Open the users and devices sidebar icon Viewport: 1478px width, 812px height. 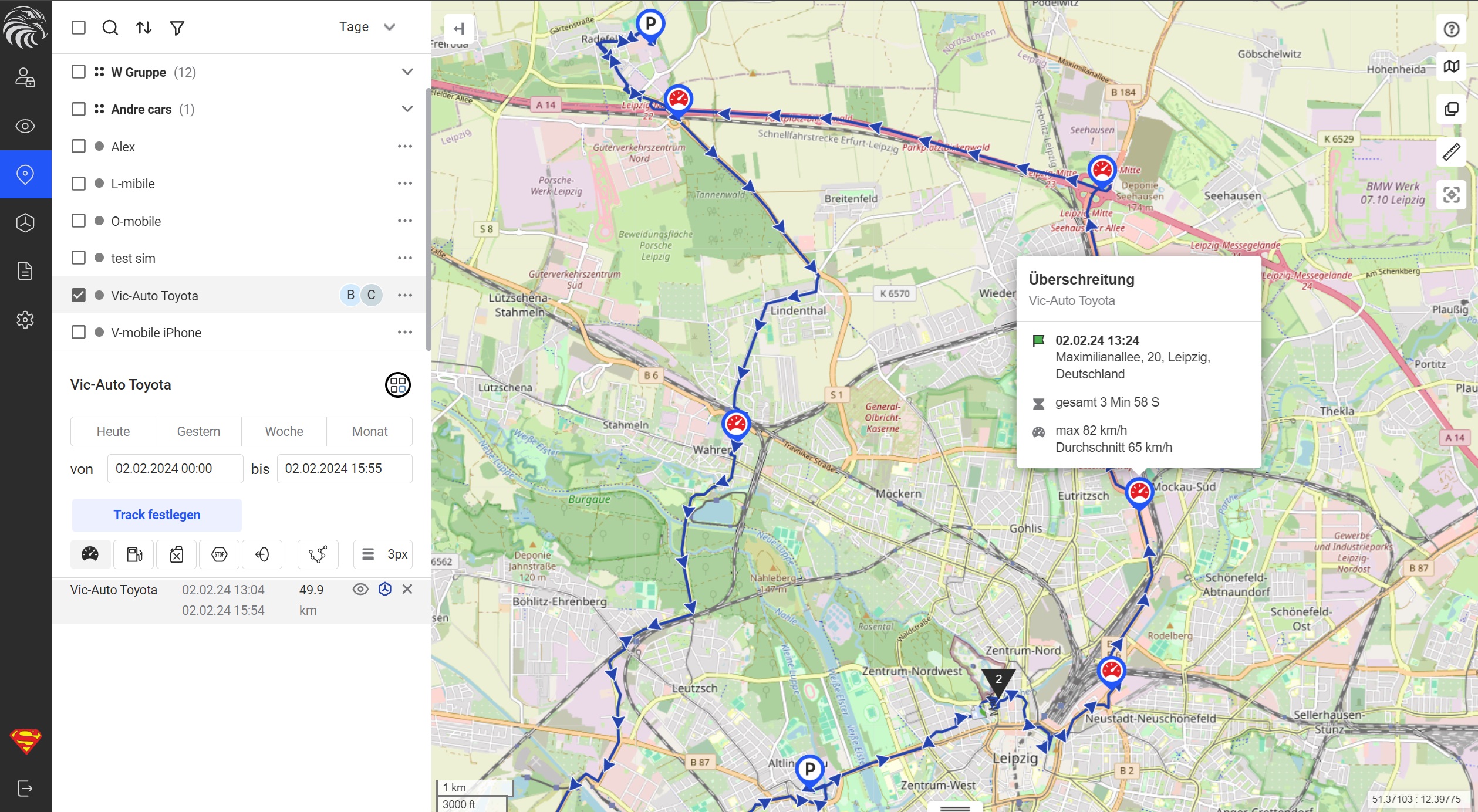pyautogui.click(x=25, y=77)
